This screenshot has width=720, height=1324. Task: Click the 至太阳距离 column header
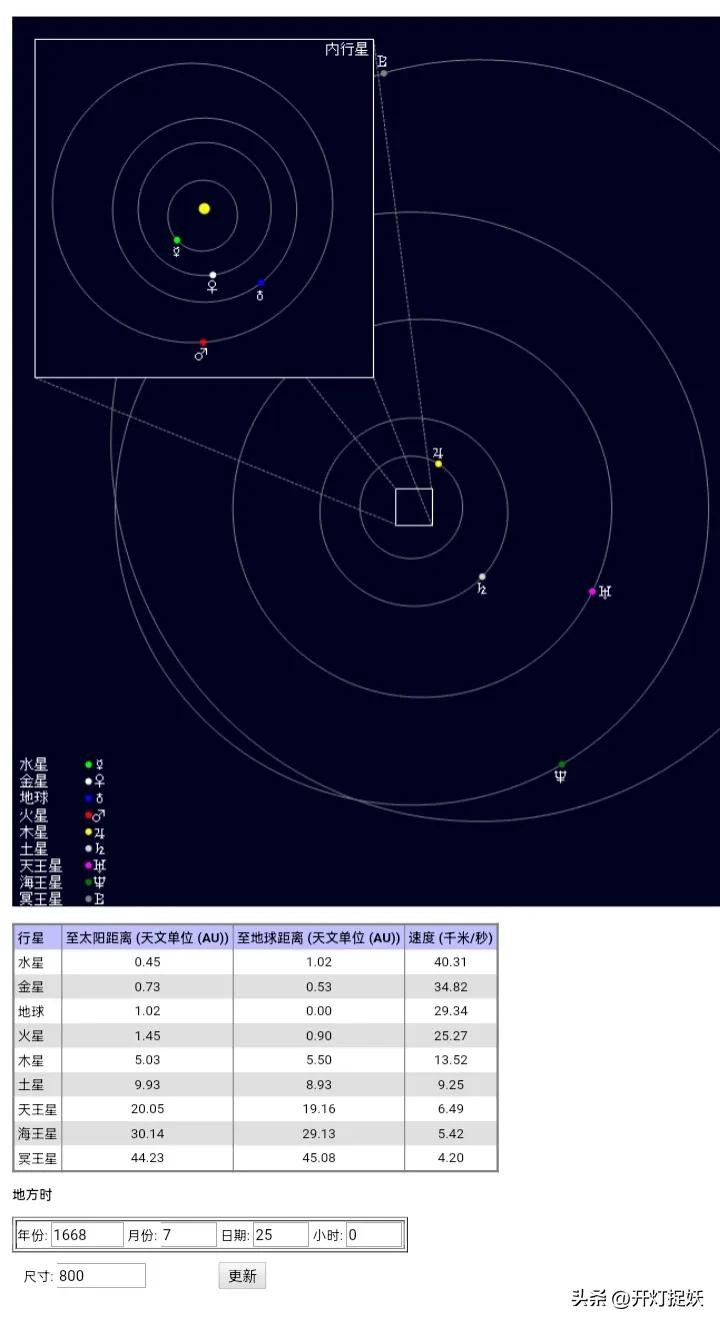click(147, 938)
